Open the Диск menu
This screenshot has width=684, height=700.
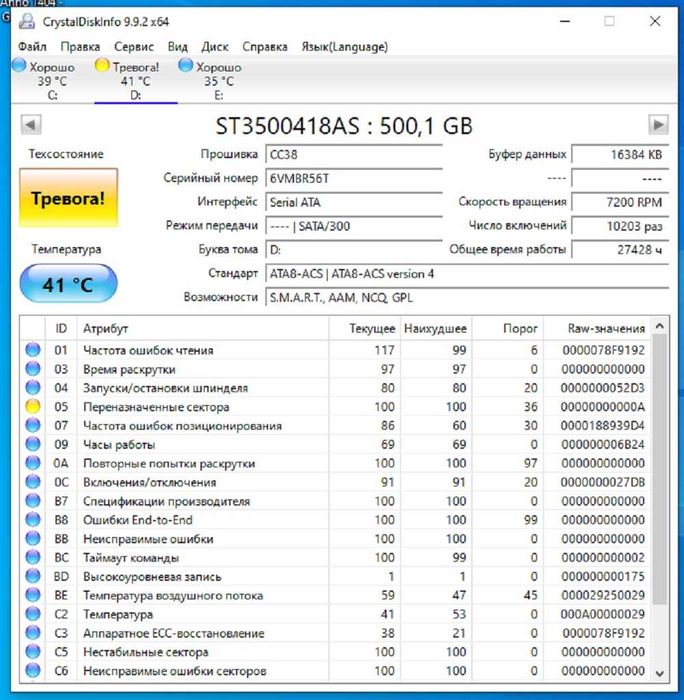pos(215,47)
